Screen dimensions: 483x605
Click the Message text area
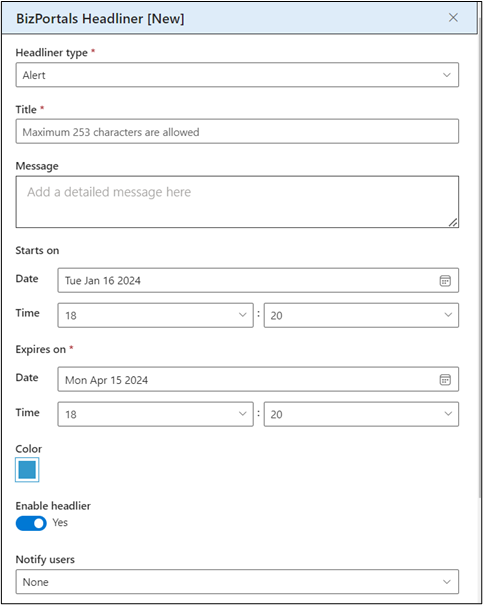tap(237, 202)
